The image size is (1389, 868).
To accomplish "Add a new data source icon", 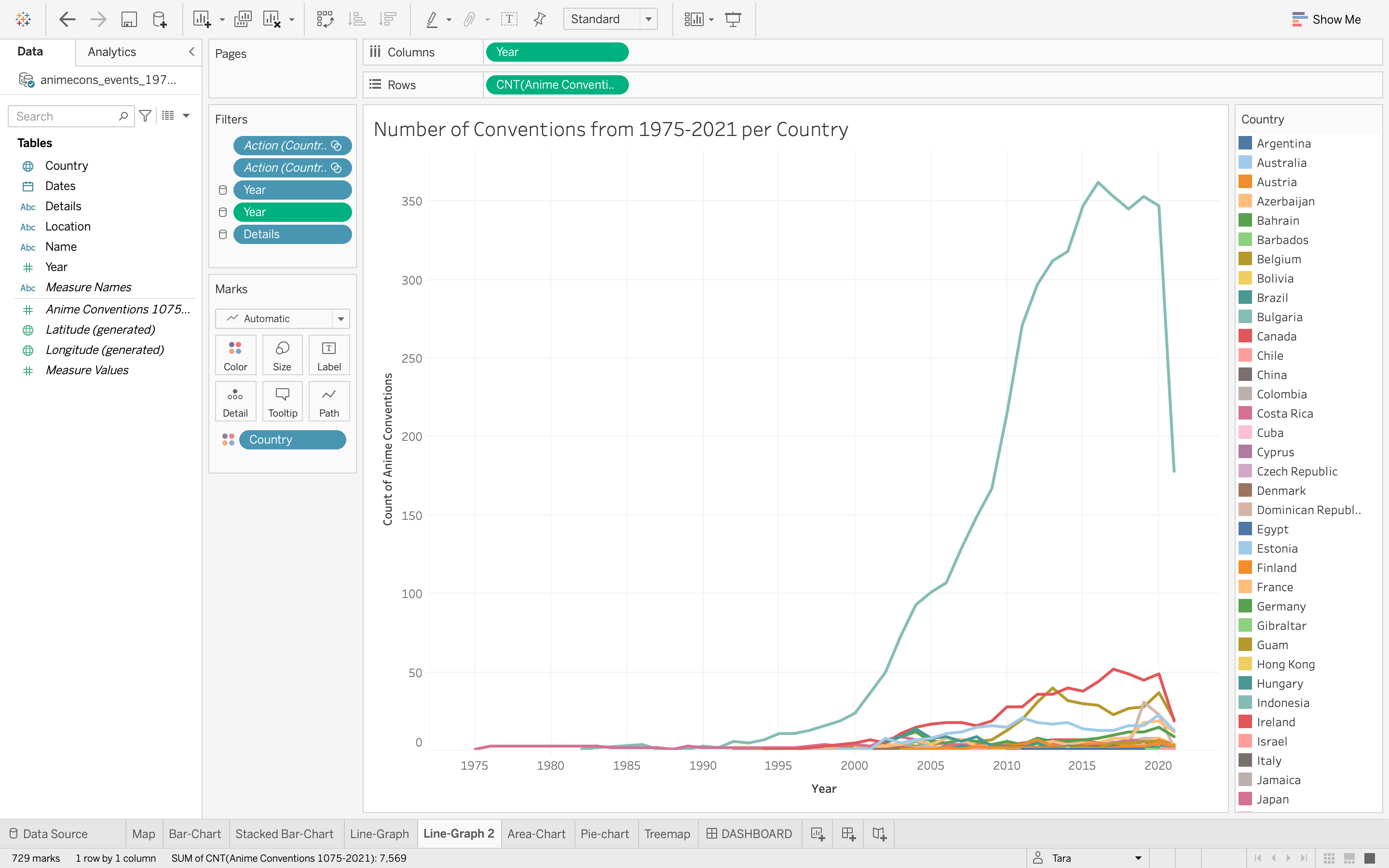I will (160, 19).
